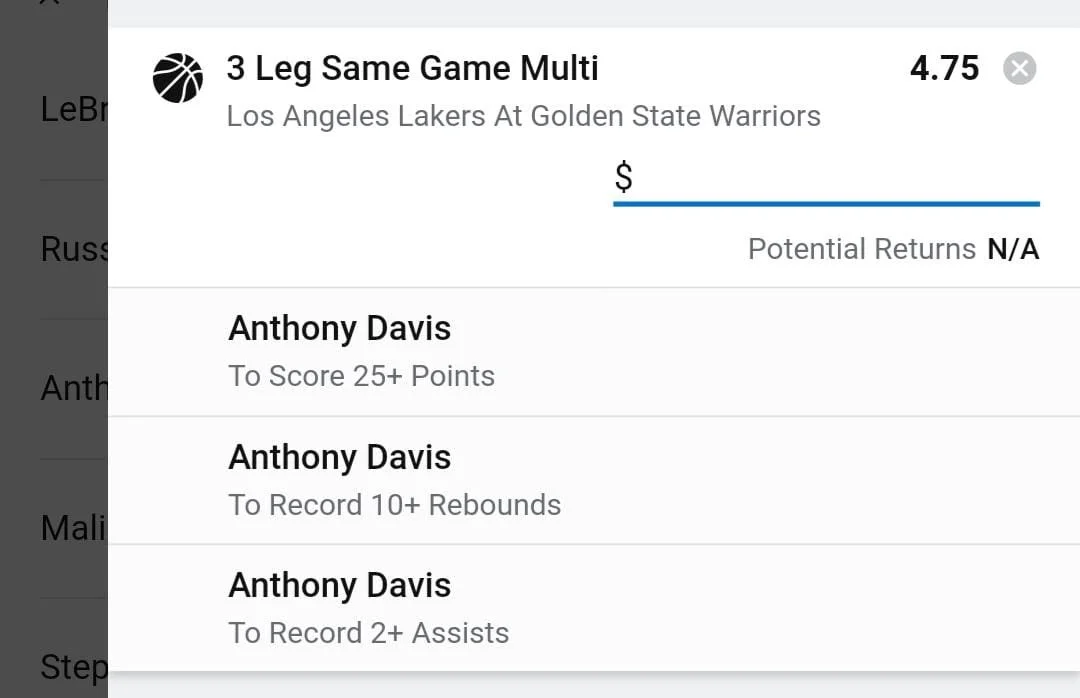
Task: Click the "To Record 2+ Assists" leg text
Action: (x=368, y=633)
